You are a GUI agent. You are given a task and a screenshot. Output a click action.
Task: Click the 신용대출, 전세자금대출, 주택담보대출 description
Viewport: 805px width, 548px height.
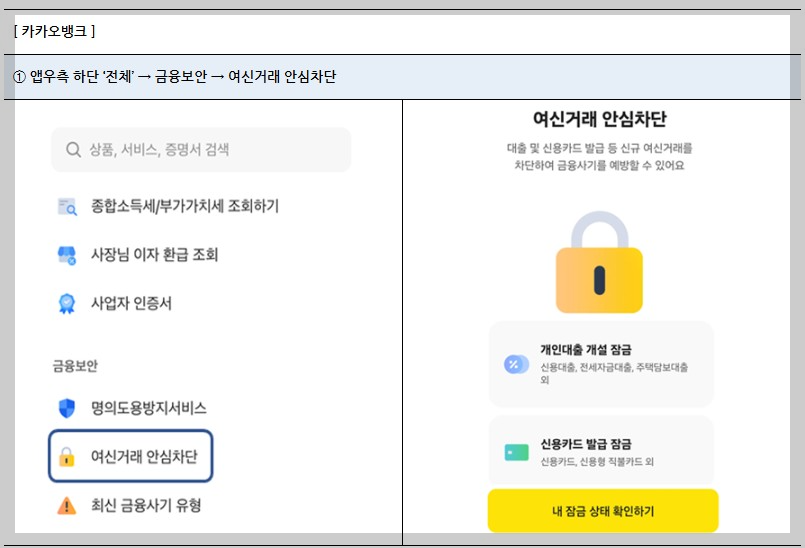614,373
